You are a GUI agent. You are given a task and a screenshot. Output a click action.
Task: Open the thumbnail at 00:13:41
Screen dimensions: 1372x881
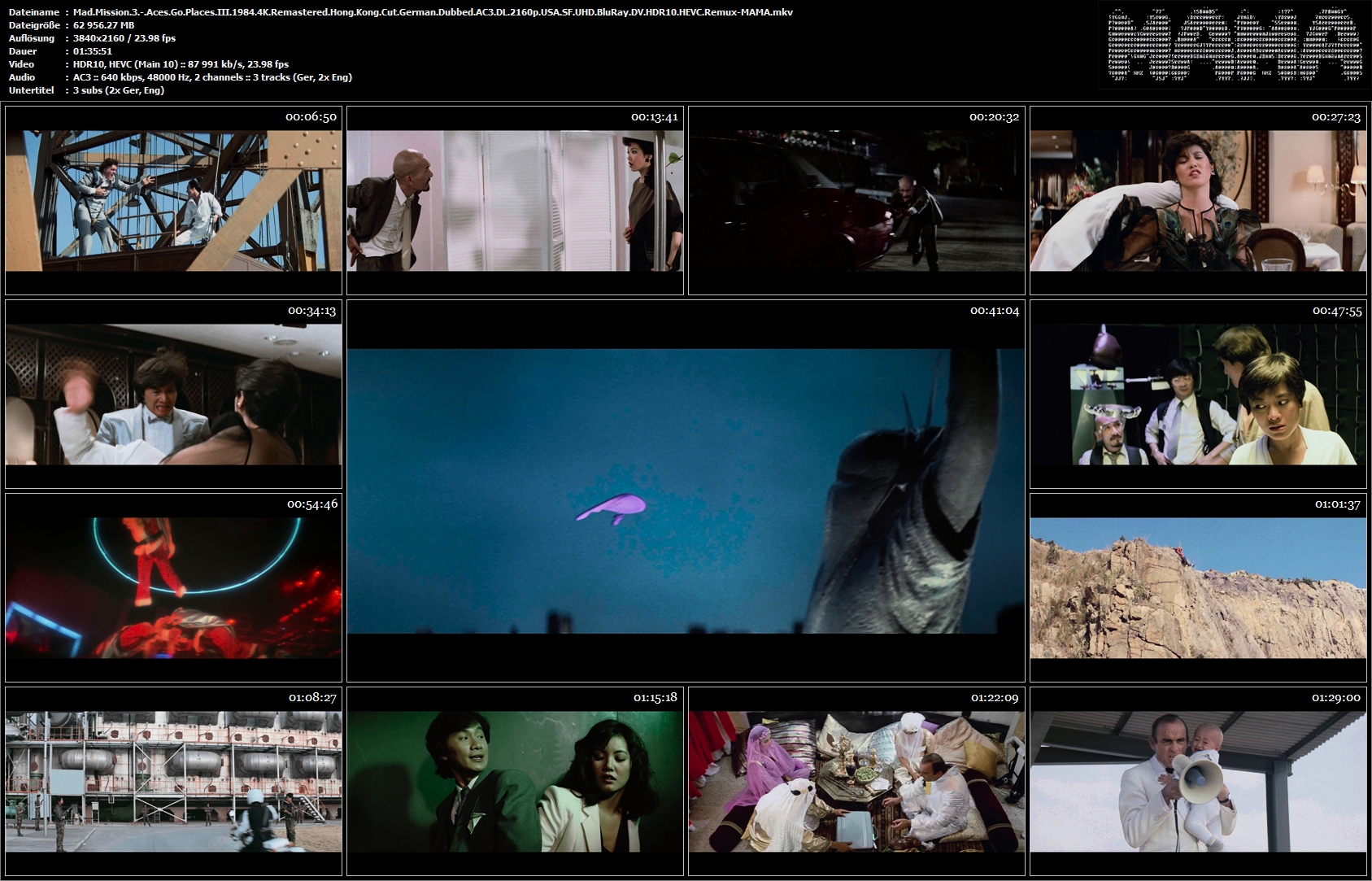515,200
